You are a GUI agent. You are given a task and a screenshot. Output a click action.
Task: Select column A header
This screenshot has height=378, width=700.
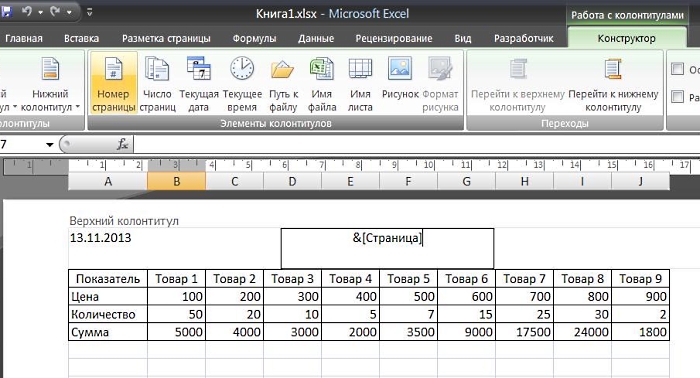click(108, 182)
